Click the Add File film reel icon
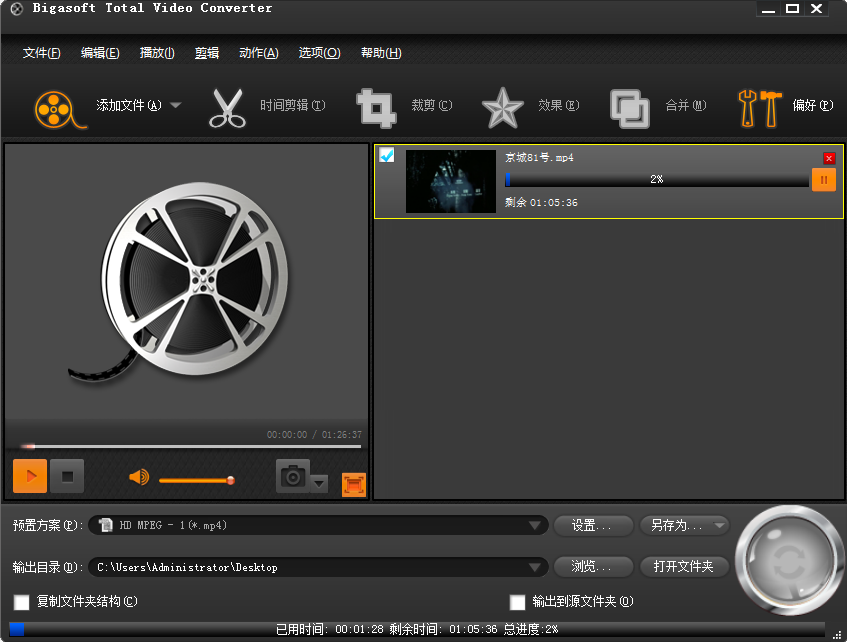The width and height of the screenshot is (847, 642). pyautogui.click(x=56, y=107)
